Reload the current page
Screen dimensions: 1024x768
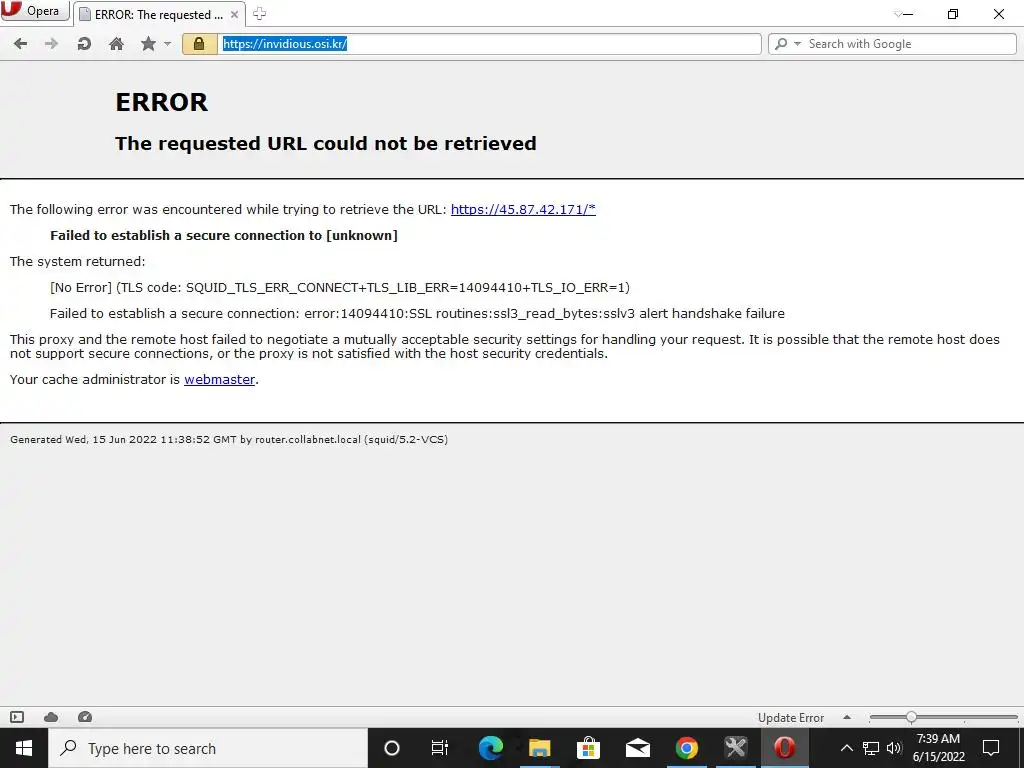pos(84,44)
